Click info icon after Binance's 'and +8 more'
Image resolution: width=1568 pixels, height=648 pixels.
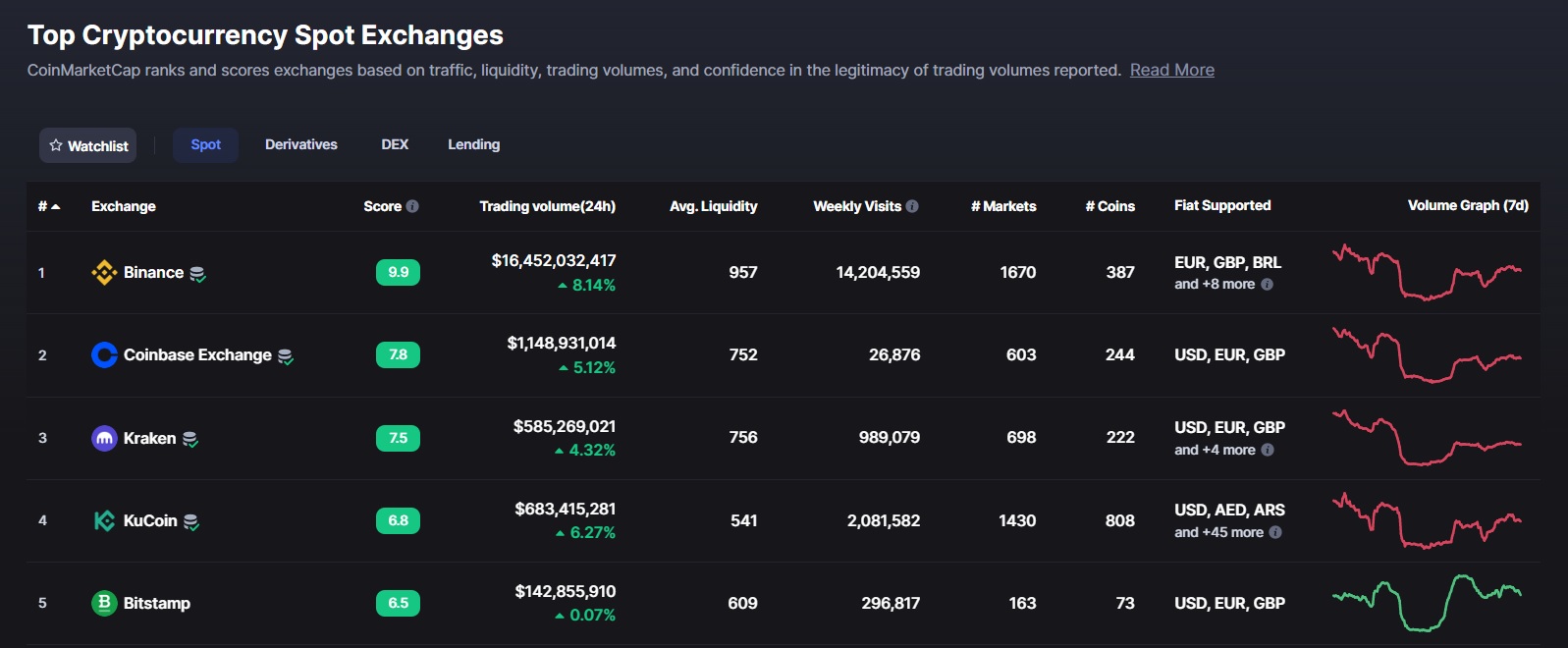click(x=1267, y=285)
